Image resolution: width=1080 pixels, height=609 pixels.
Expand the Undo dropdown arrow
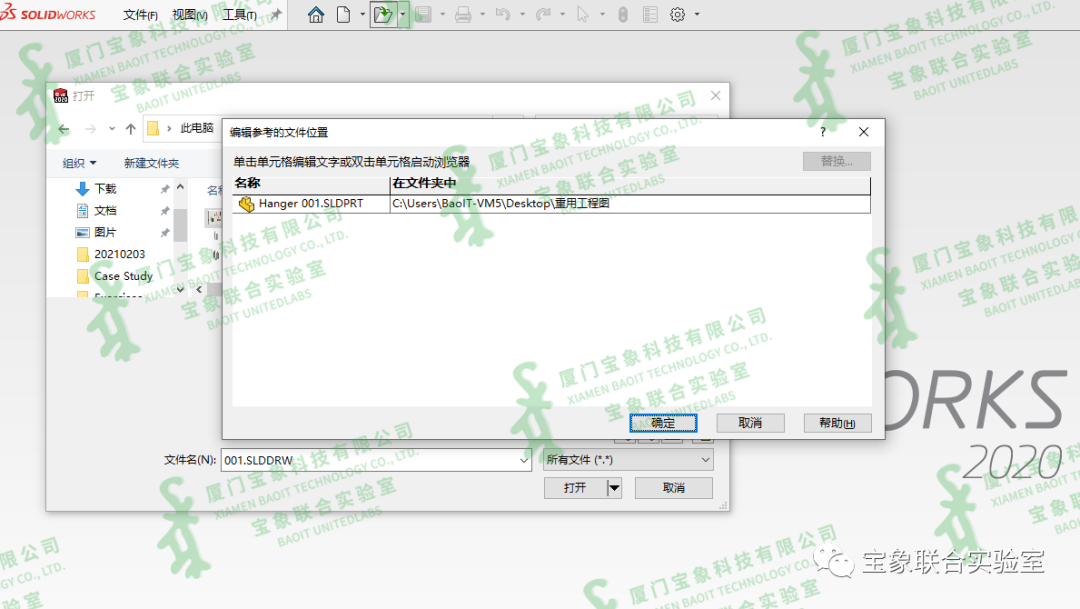[x=522, y=14]
